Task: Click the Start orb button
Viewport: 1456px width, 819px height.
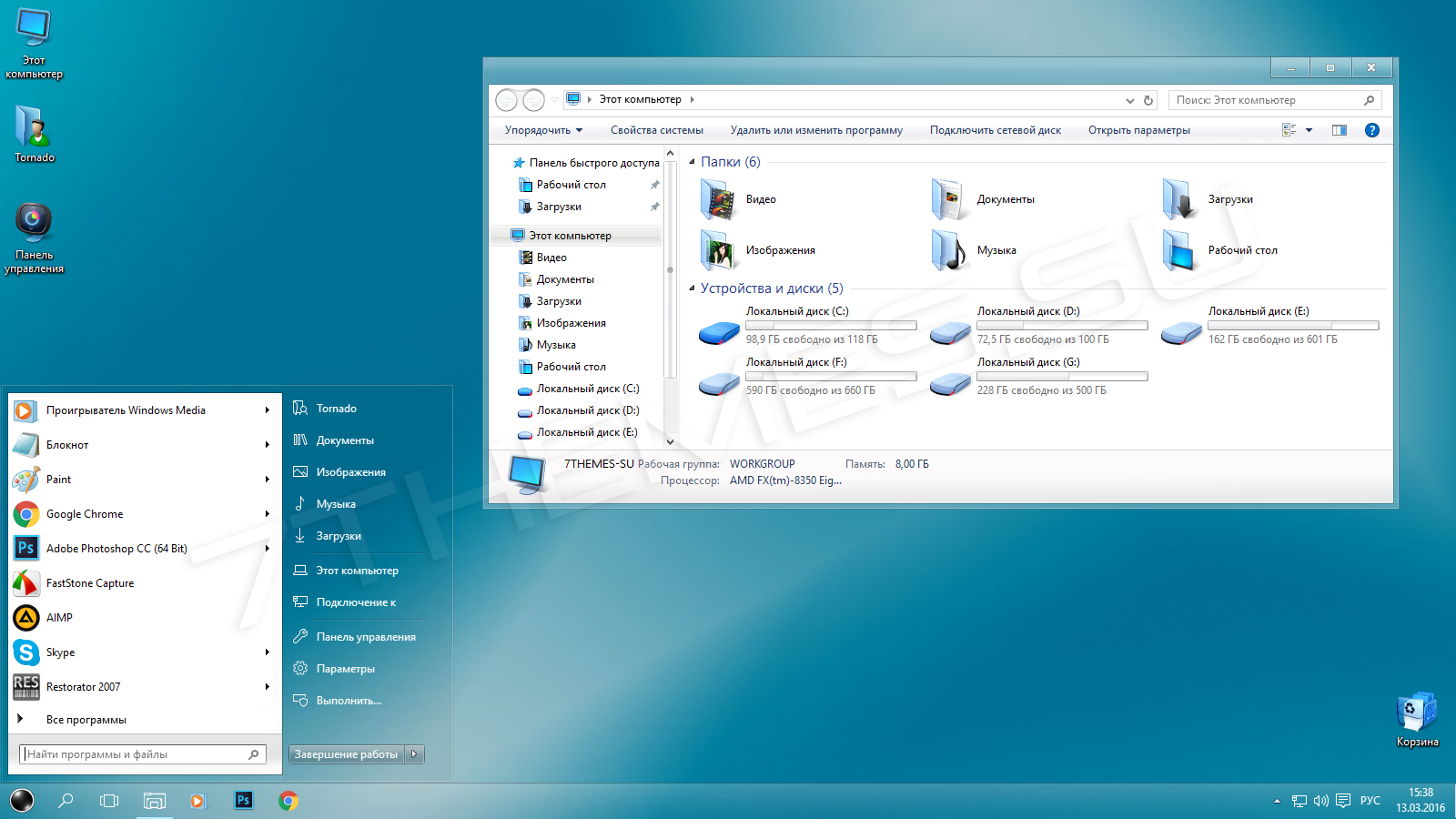Action: pyautogui.click(x=22, y=800)
